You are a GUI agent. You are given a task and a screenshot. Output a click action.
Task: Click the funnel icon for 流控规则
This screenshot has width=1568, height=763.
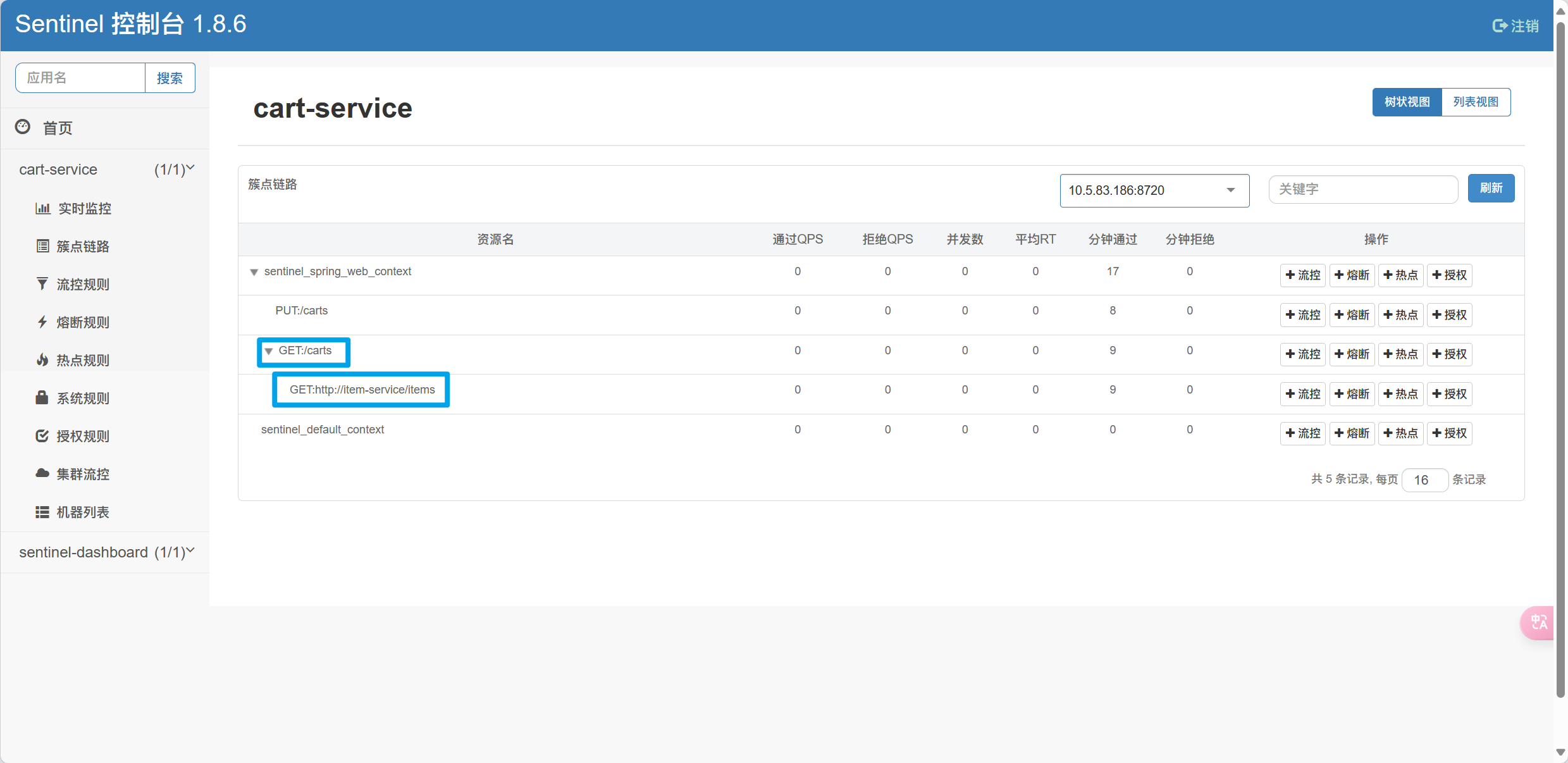(x=42, y=284)
